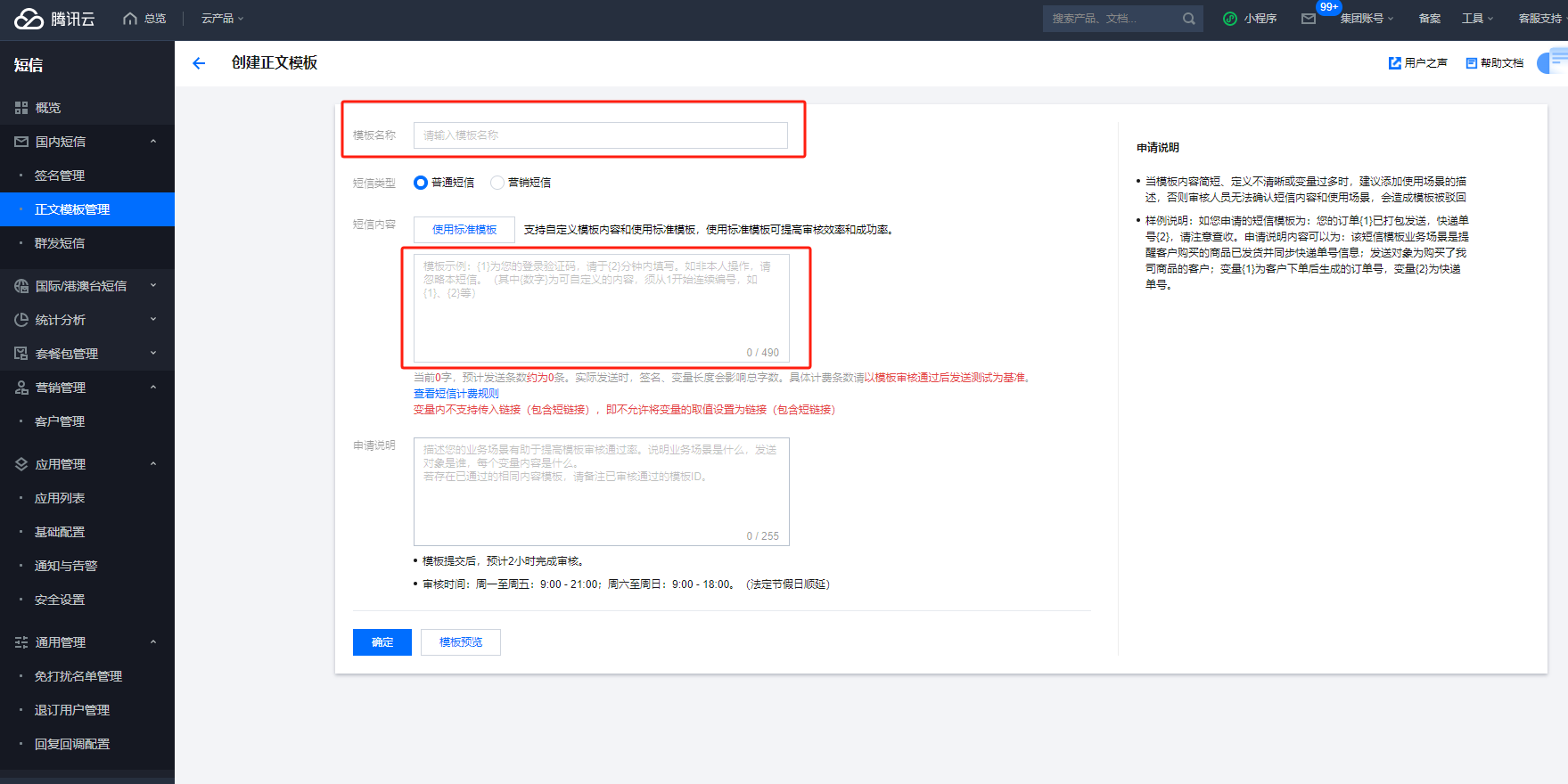
Task: Click the 模板名称 input field
Action: pos(601,135)
